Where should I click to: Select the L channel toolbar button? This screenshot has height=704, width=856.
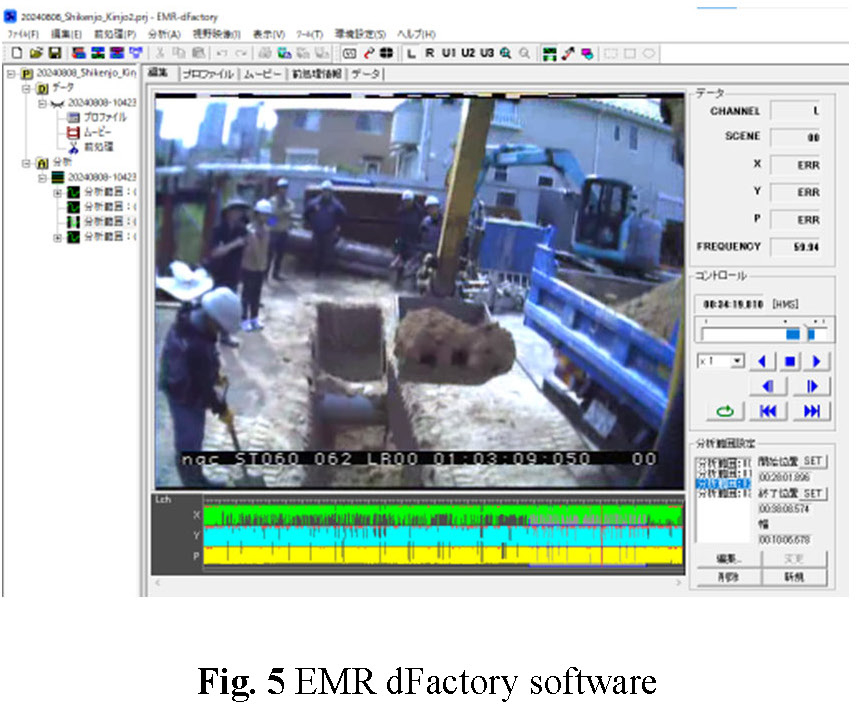[412, 53]
